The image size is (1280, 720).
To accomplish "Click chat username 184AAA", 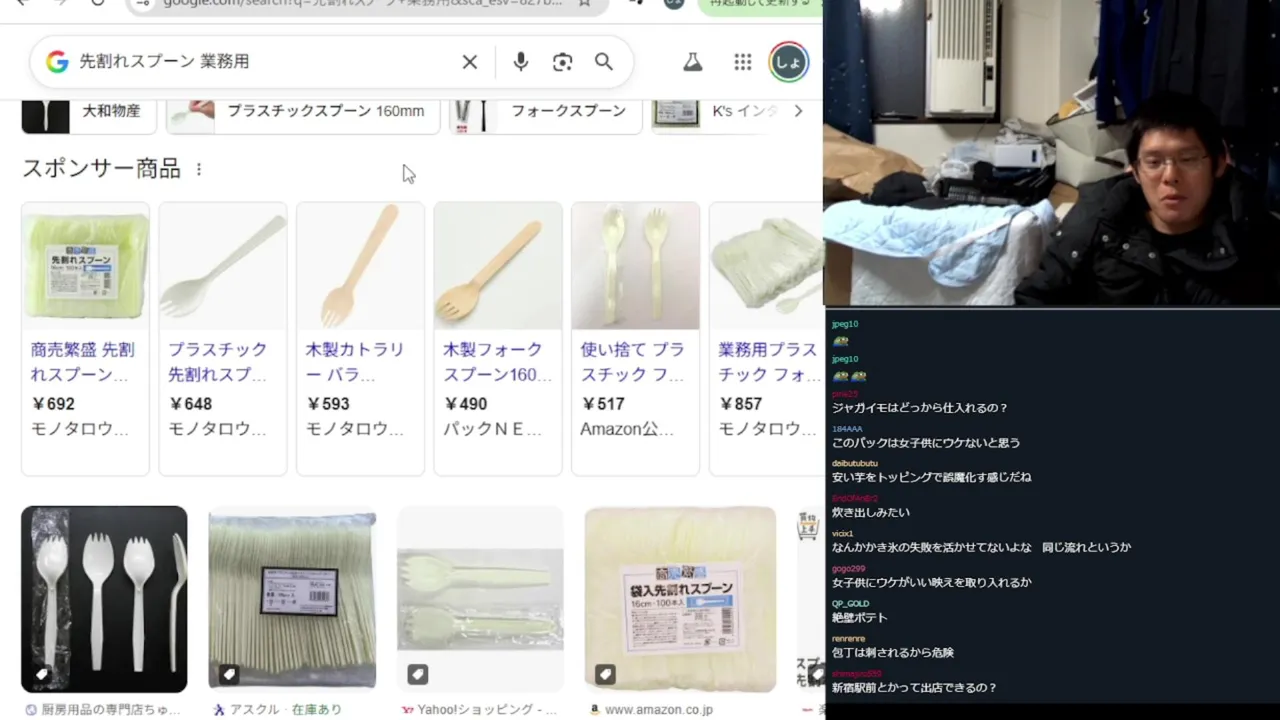I will pyautogui.click(x=847, y=429).
